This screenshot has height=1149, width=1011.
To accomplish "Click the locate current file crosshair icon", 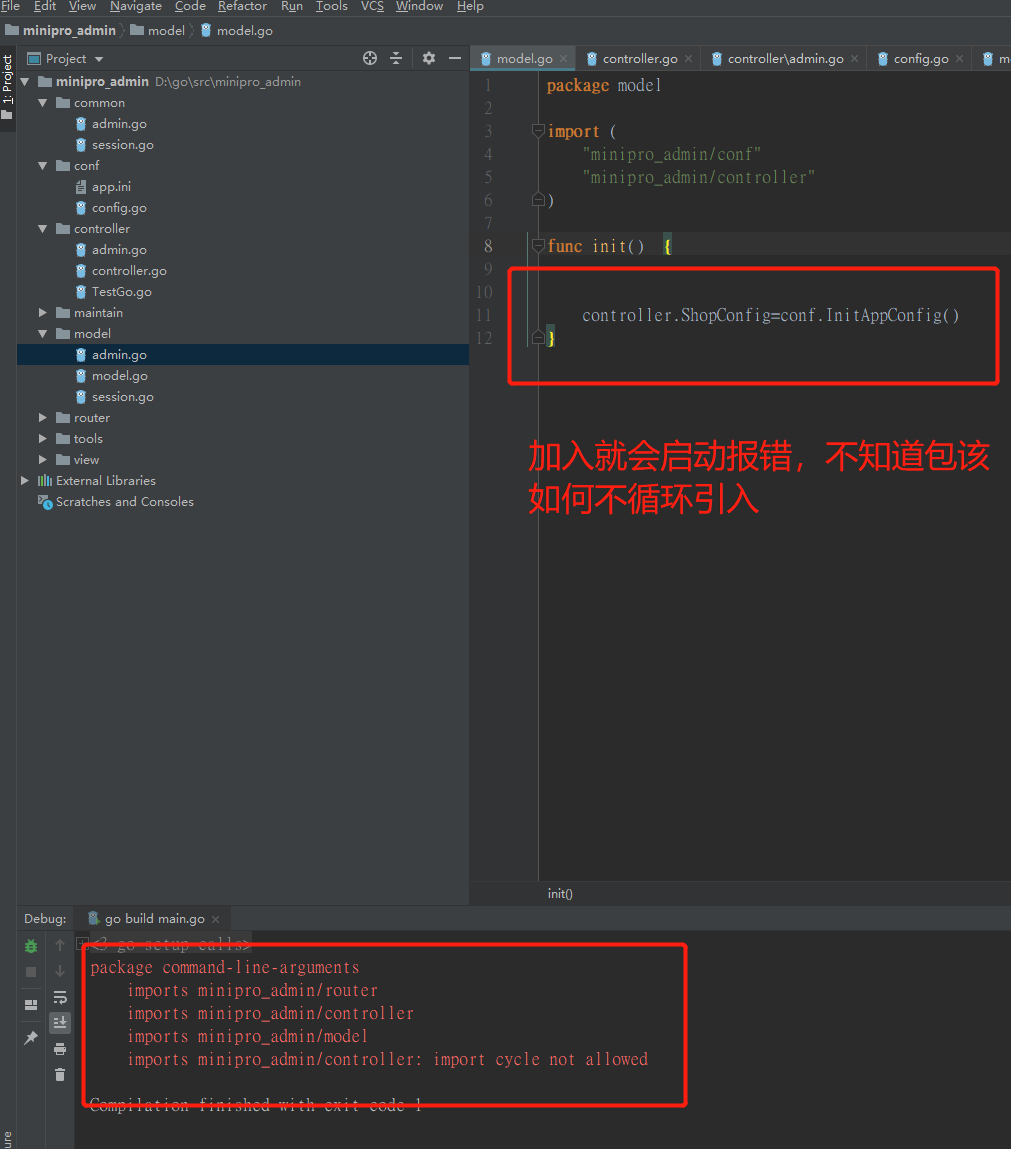I will pyautogui.click(x=370, y=59).
